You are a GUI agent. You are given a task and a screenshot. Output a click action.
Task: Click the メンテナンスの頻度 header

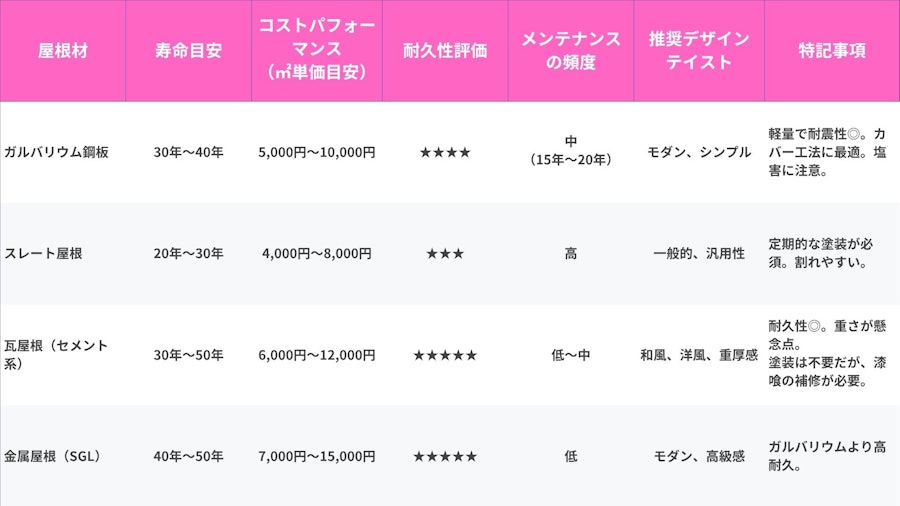click(571, 50)
